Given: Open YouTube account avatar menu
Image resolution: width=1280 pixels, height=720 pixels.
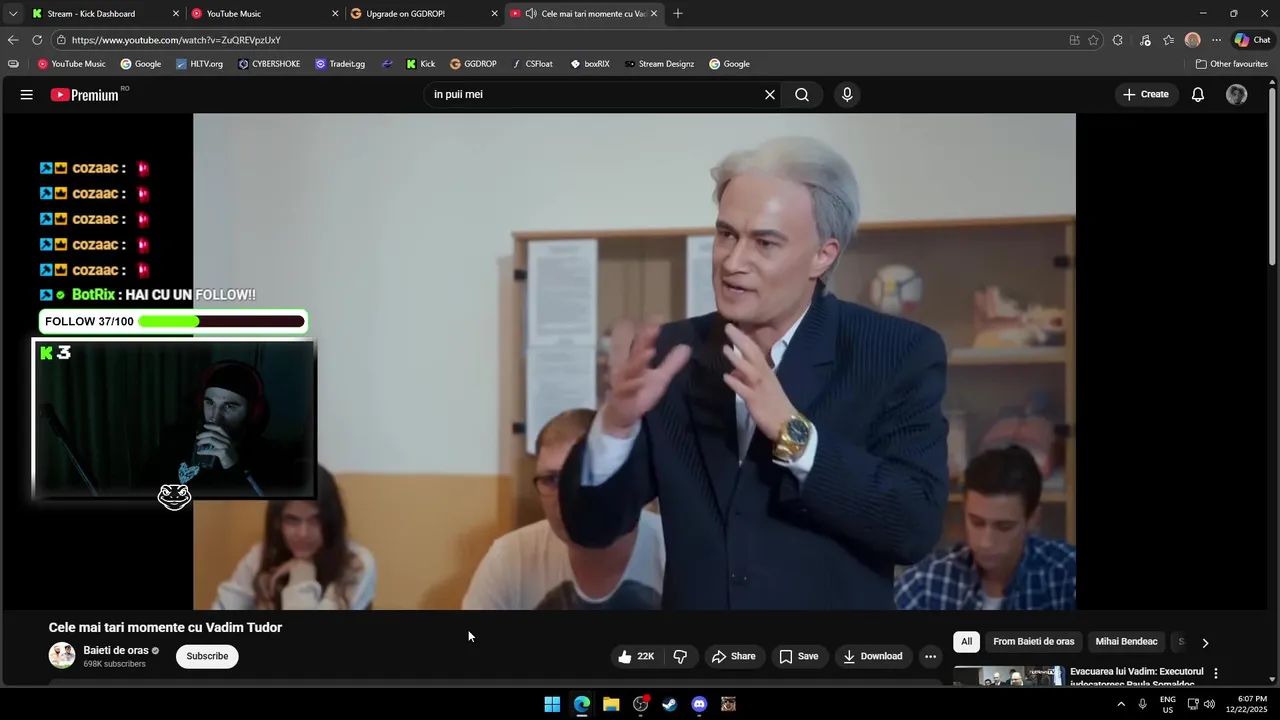Looking at the screenshot, I should [x=1237, y=95].
